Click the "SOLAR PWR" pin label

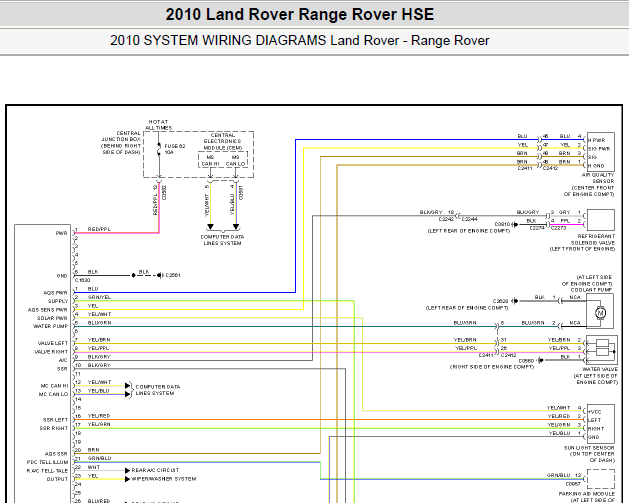pyautogui.click(x=52, y=318)
